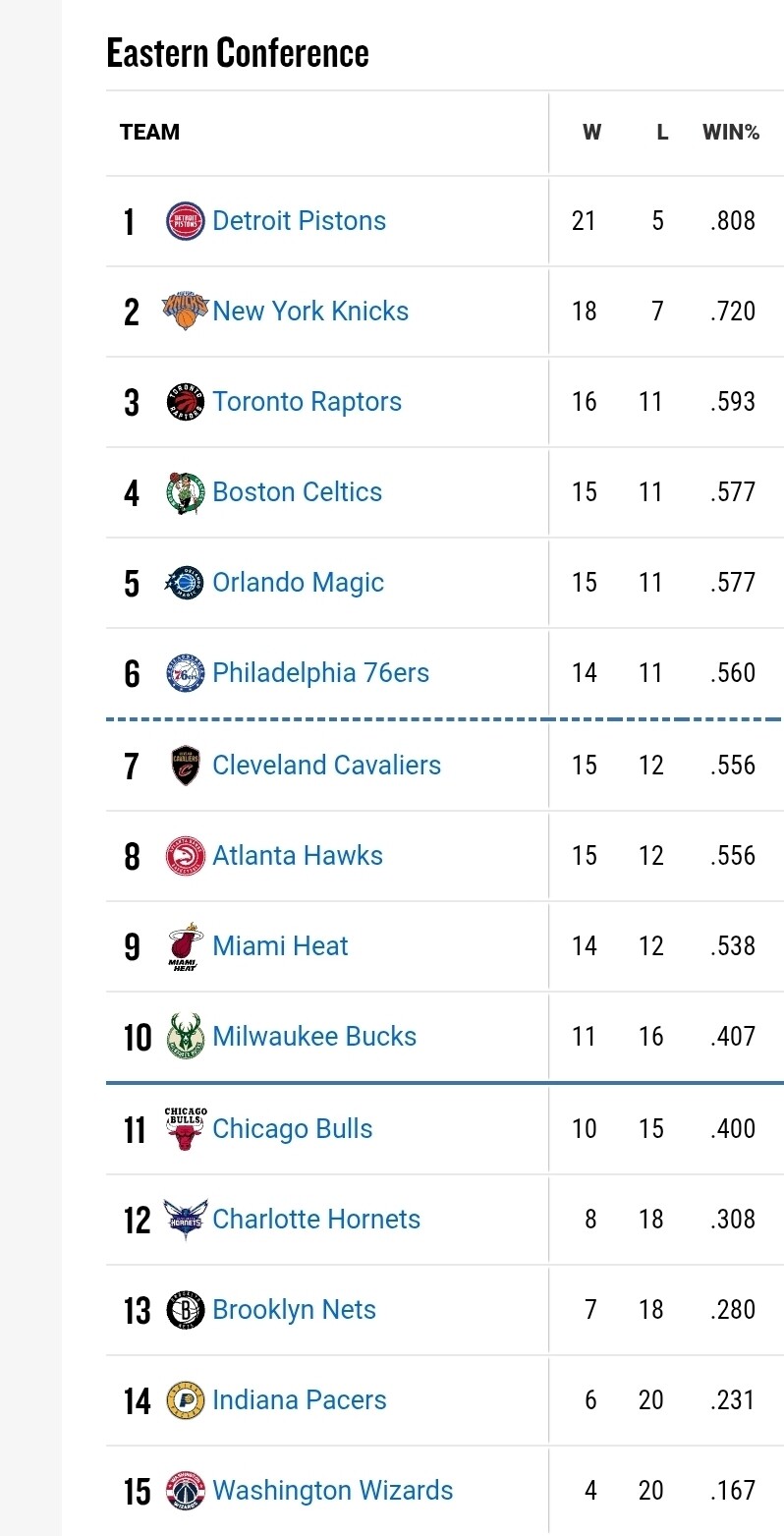The width and height of the screenshot is (784, 1536).
Task: Click the Orlando Magic logo icon
Action: 185,583
